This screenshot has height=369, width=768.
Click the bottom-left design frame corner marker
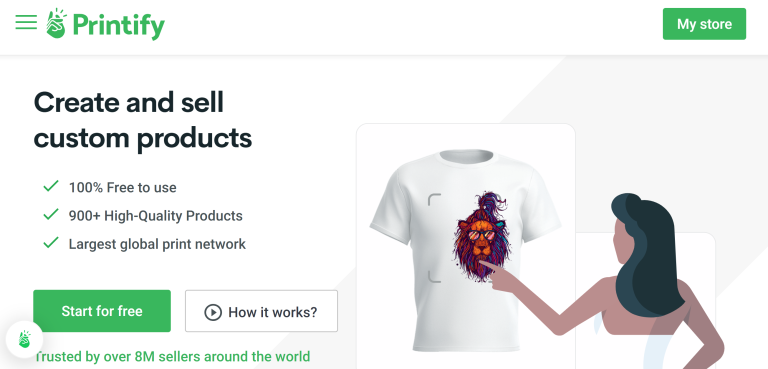434,277
